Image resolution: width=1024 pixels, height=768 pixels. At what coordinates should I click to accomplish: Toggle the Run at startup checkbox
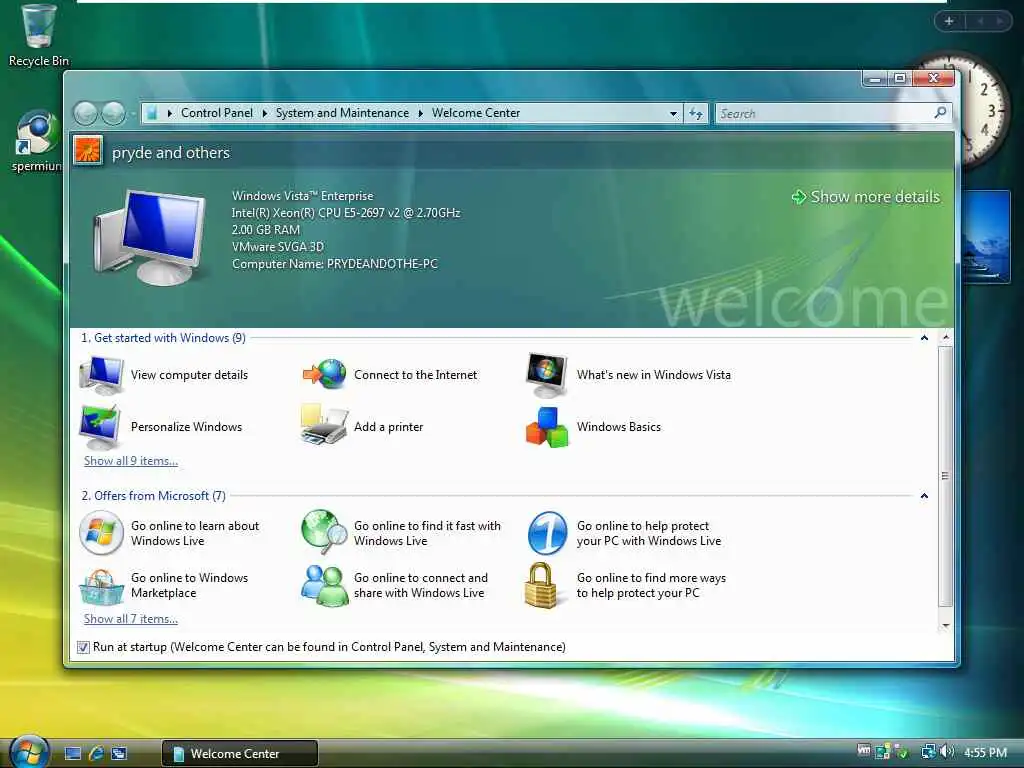83,647
